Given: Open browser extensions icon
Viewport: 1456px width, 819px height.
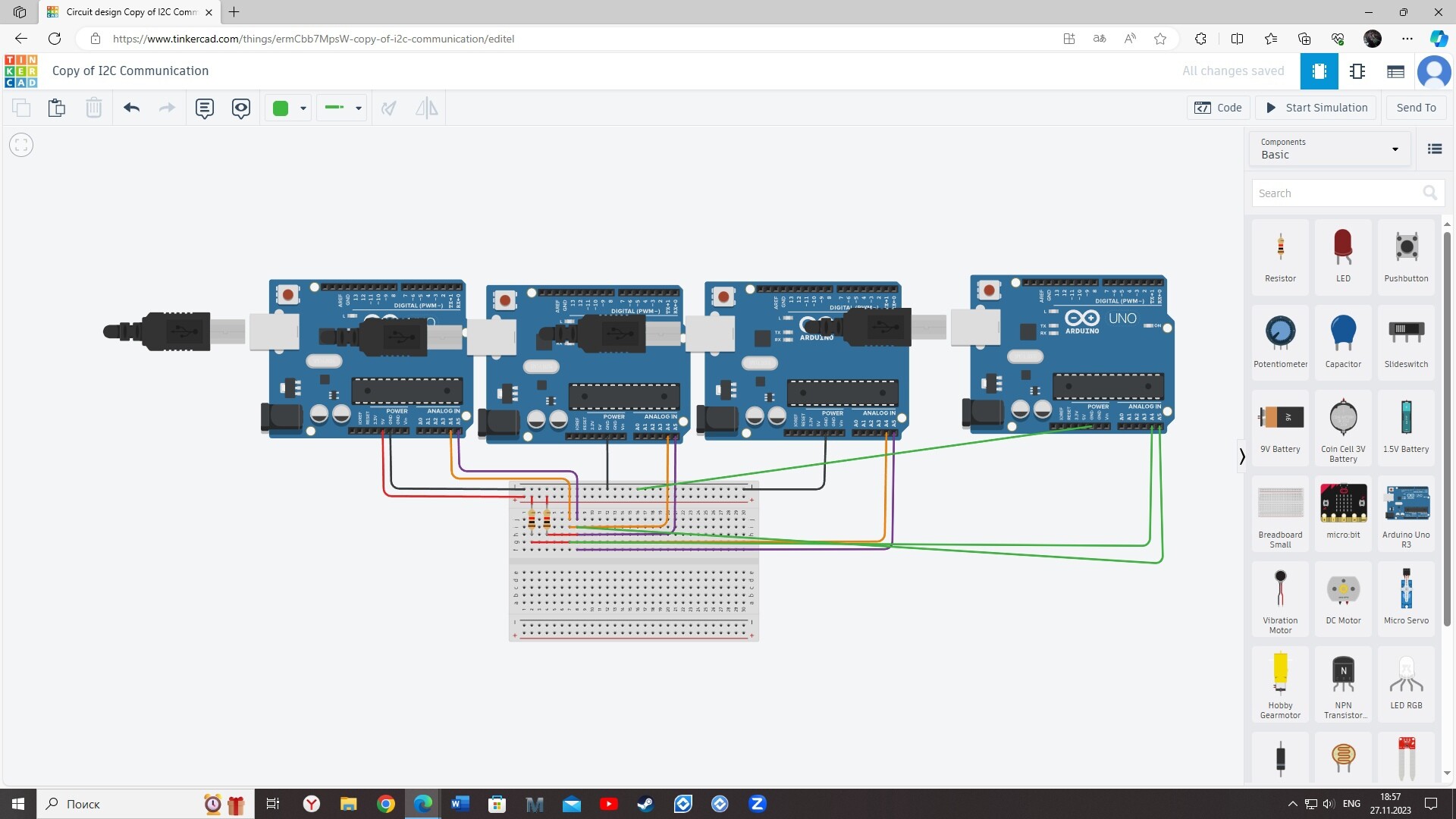Looking at the screenshot, I should pyautogui.click(x=1200, y=39).
